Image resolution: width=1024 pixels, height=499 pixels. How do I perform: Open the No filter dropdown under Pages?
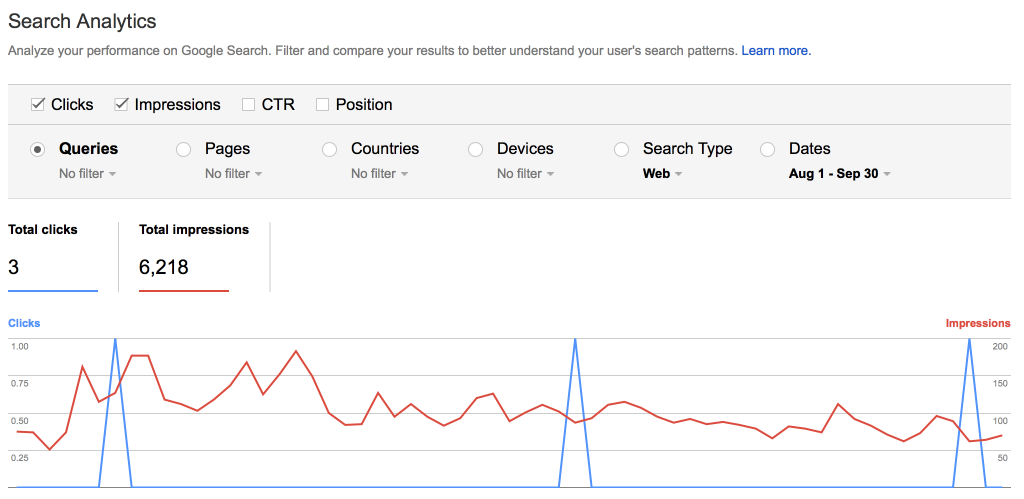234,174
